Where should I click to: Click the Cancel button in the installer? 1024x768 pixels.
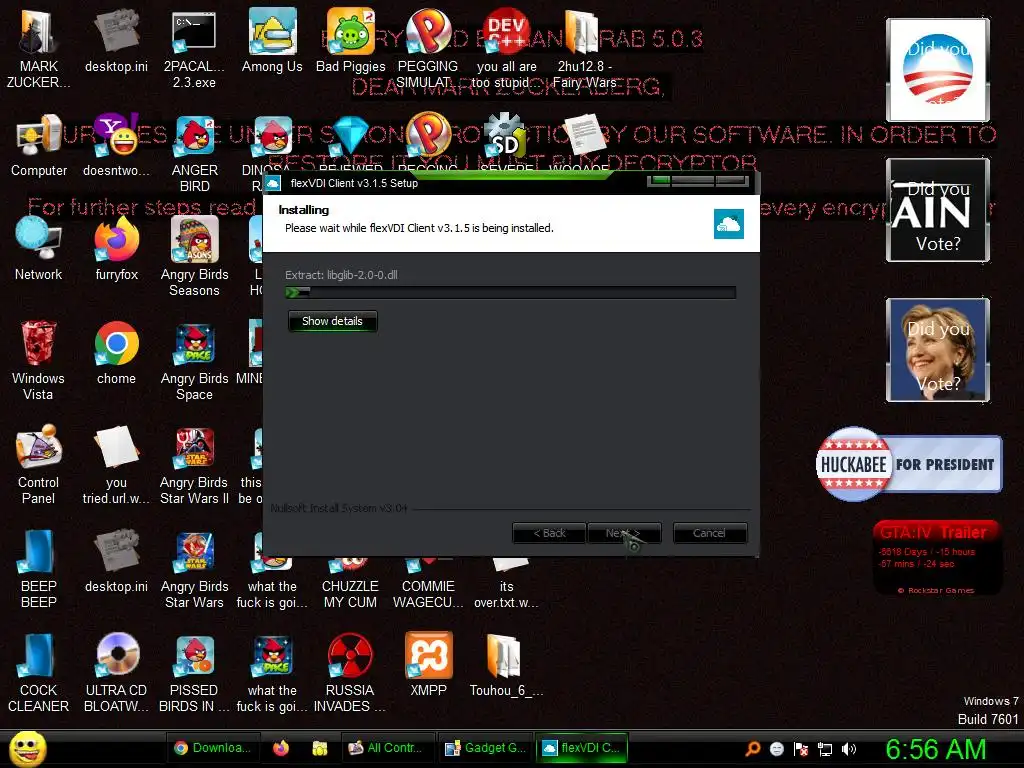pos(710,533)
